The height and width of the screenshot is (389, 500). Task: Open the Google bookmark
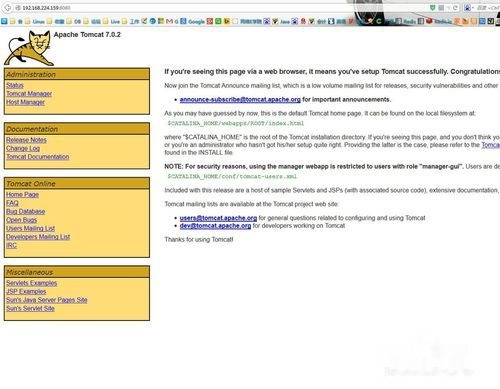click(192, 21)
